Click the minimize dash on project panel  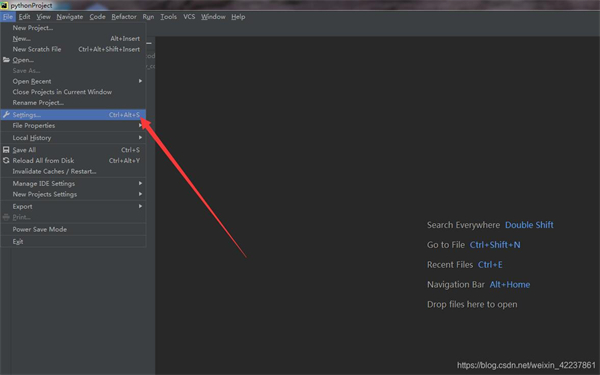tap(149, 43)
